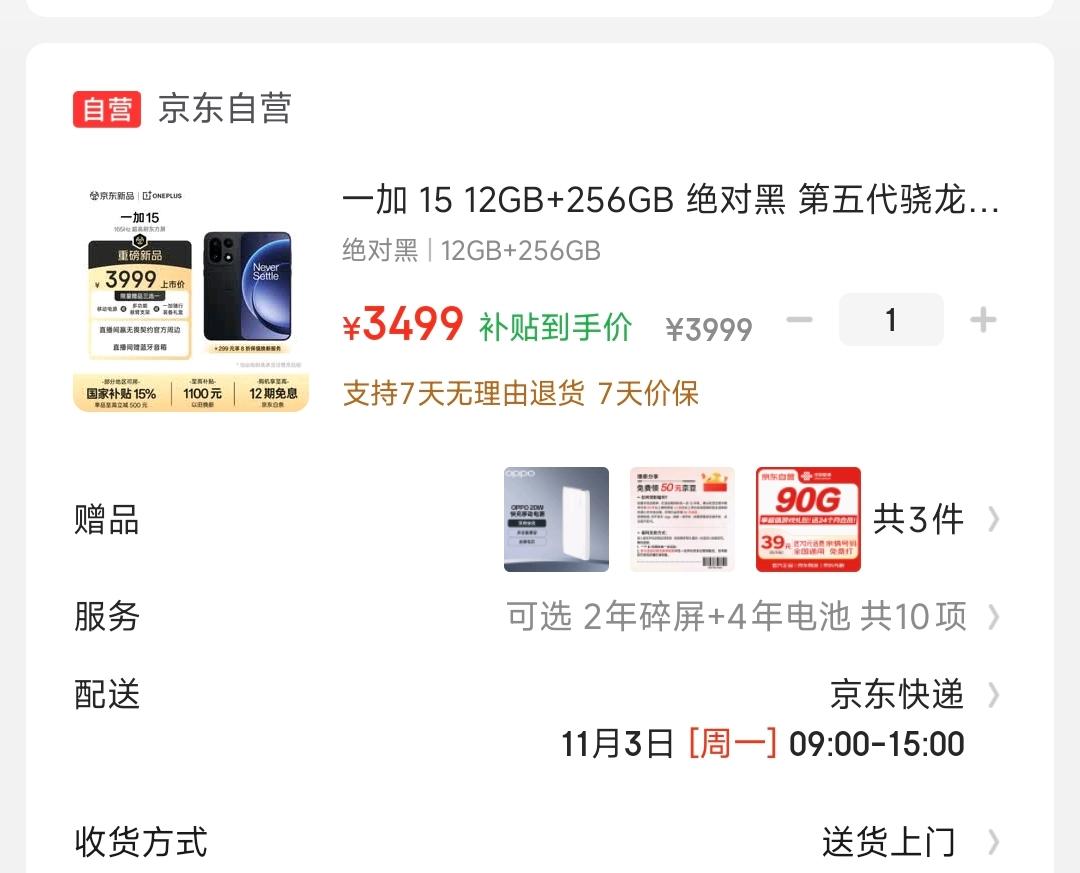Viewport: 1080px width, 873px height.
Task: Tap the 50元京豆 coupon gift thumbnail
Action: click(x=682, y=520)
